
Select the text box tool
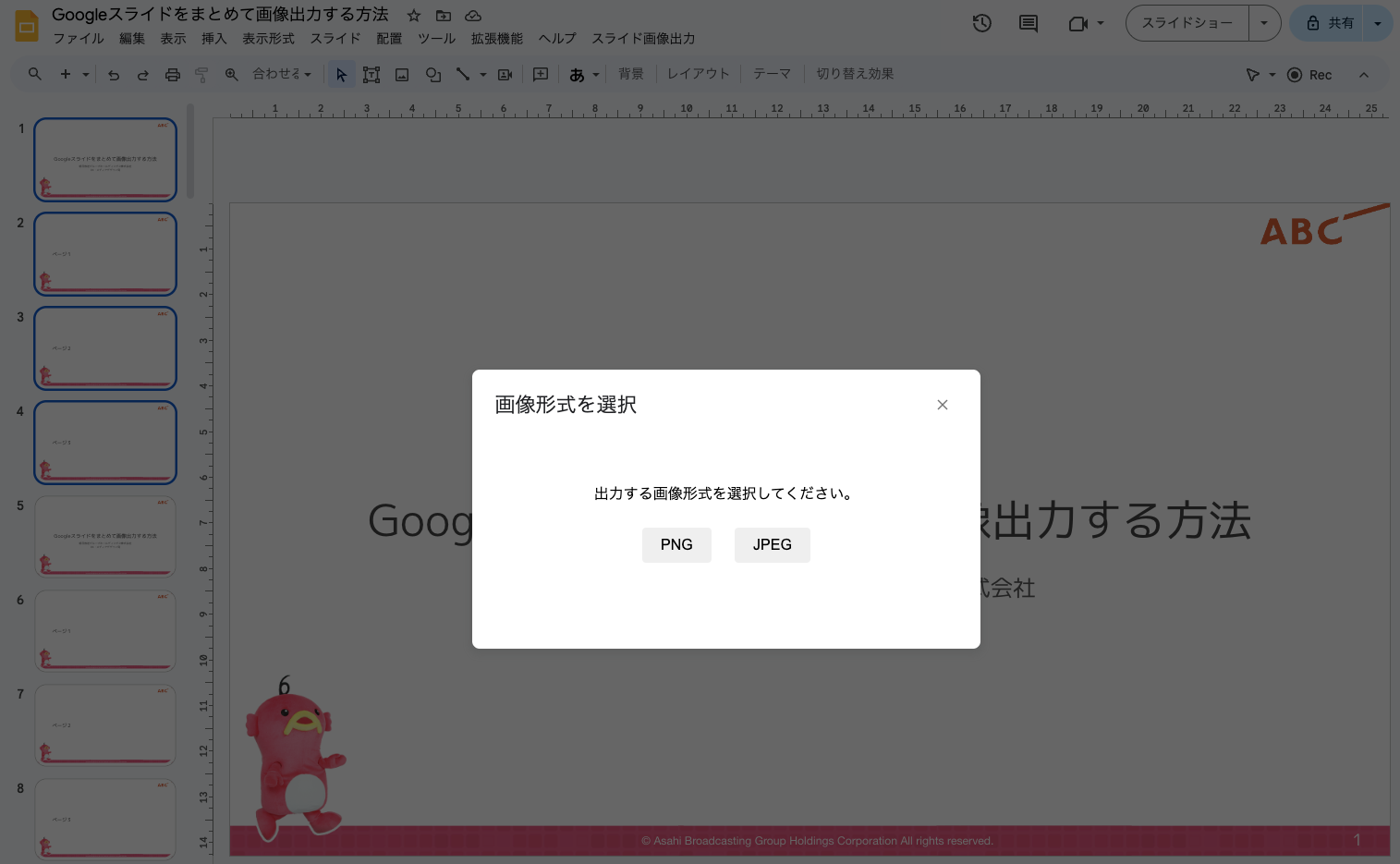[x=371, y=75]
